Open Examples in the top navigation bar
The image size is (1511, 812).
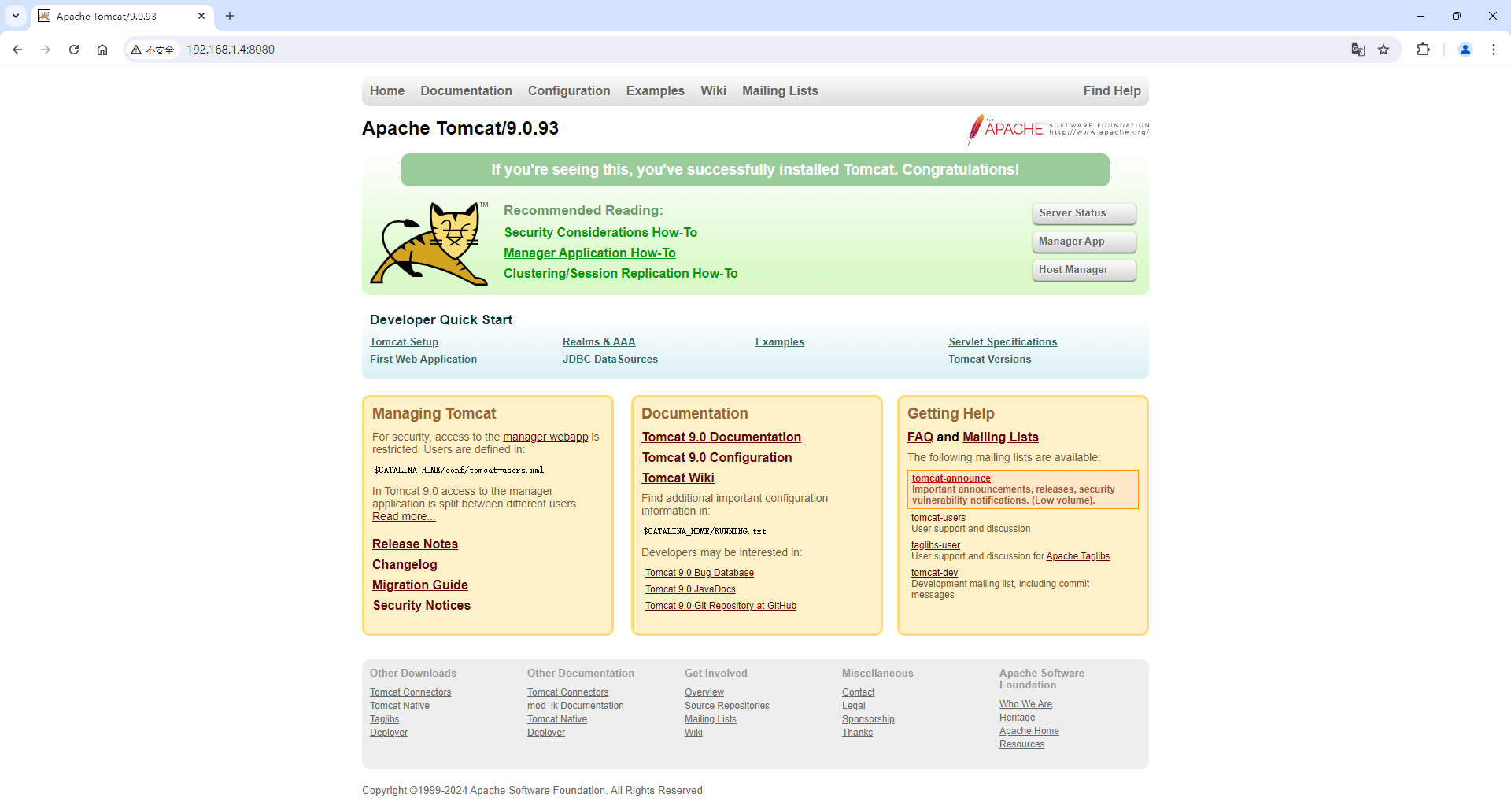[656, 91]
